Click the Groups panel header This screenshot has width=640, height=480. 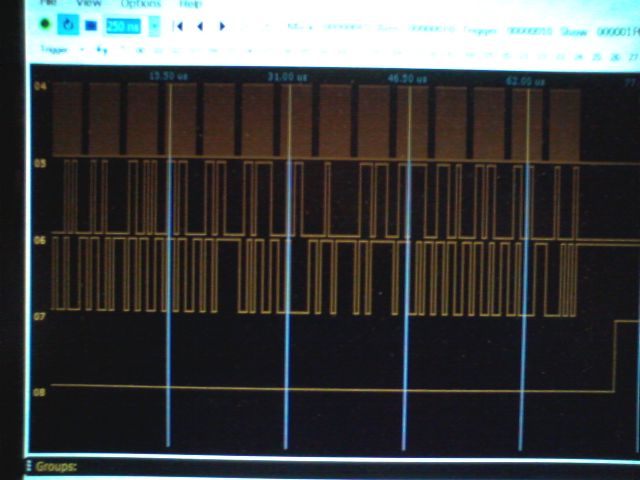[x=56, y=466]
